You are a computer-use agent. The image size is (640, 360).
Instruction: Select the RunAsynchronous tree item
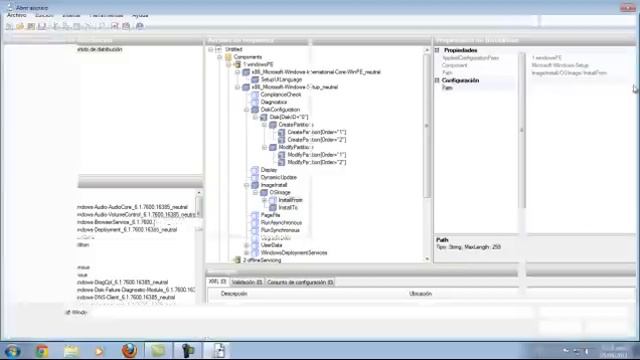pyautogui.click(x=281, y=223)
